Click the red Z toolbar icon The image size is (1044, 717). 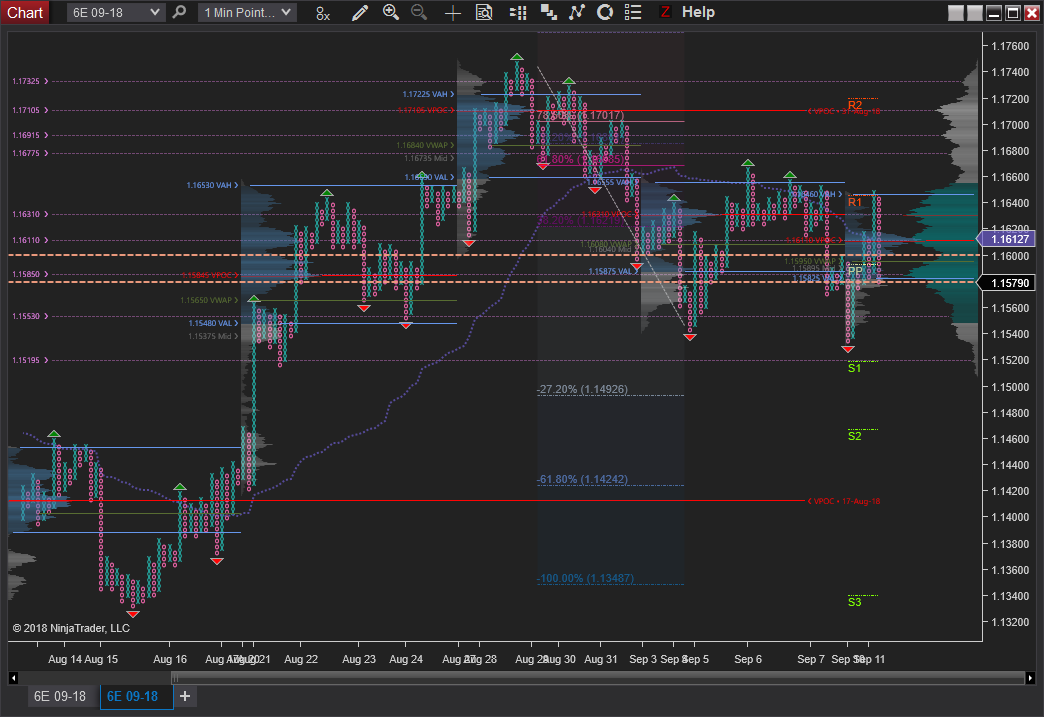pyautogui.click(x=665, y=12)
